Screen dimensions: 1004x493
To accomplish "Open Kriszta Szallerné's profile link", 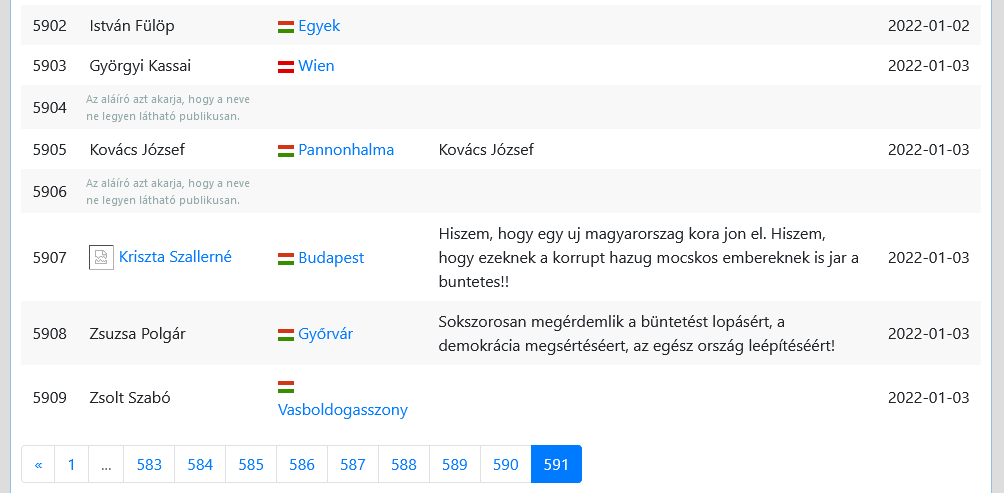I will point(175,257).
